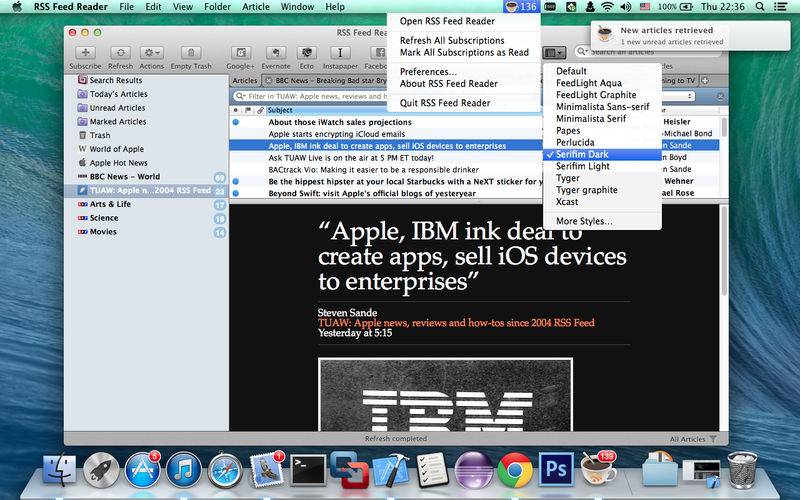Open the article style dropdown button
The width and height of the screenshot is (800, 500).
(554, 53)
